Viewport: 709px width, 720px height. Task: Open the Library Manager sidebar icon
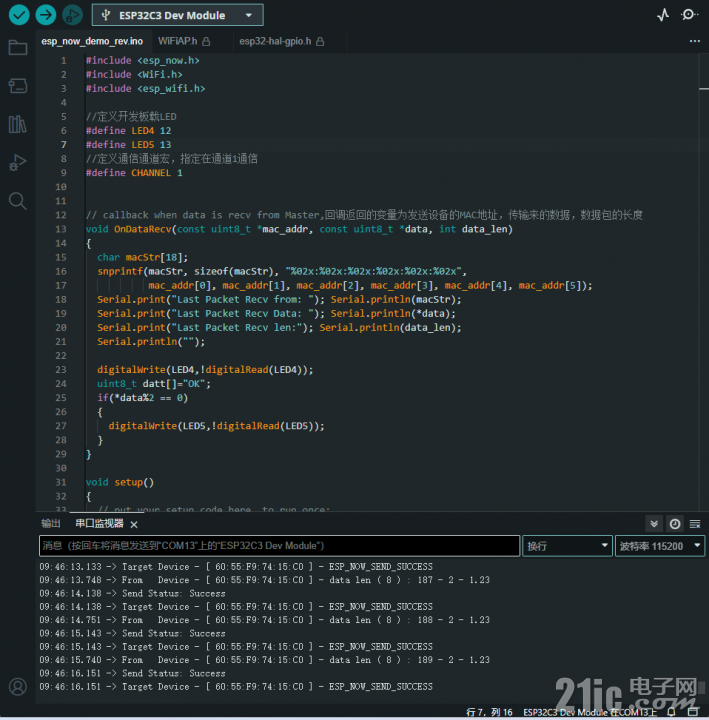[x=18, y=124]
